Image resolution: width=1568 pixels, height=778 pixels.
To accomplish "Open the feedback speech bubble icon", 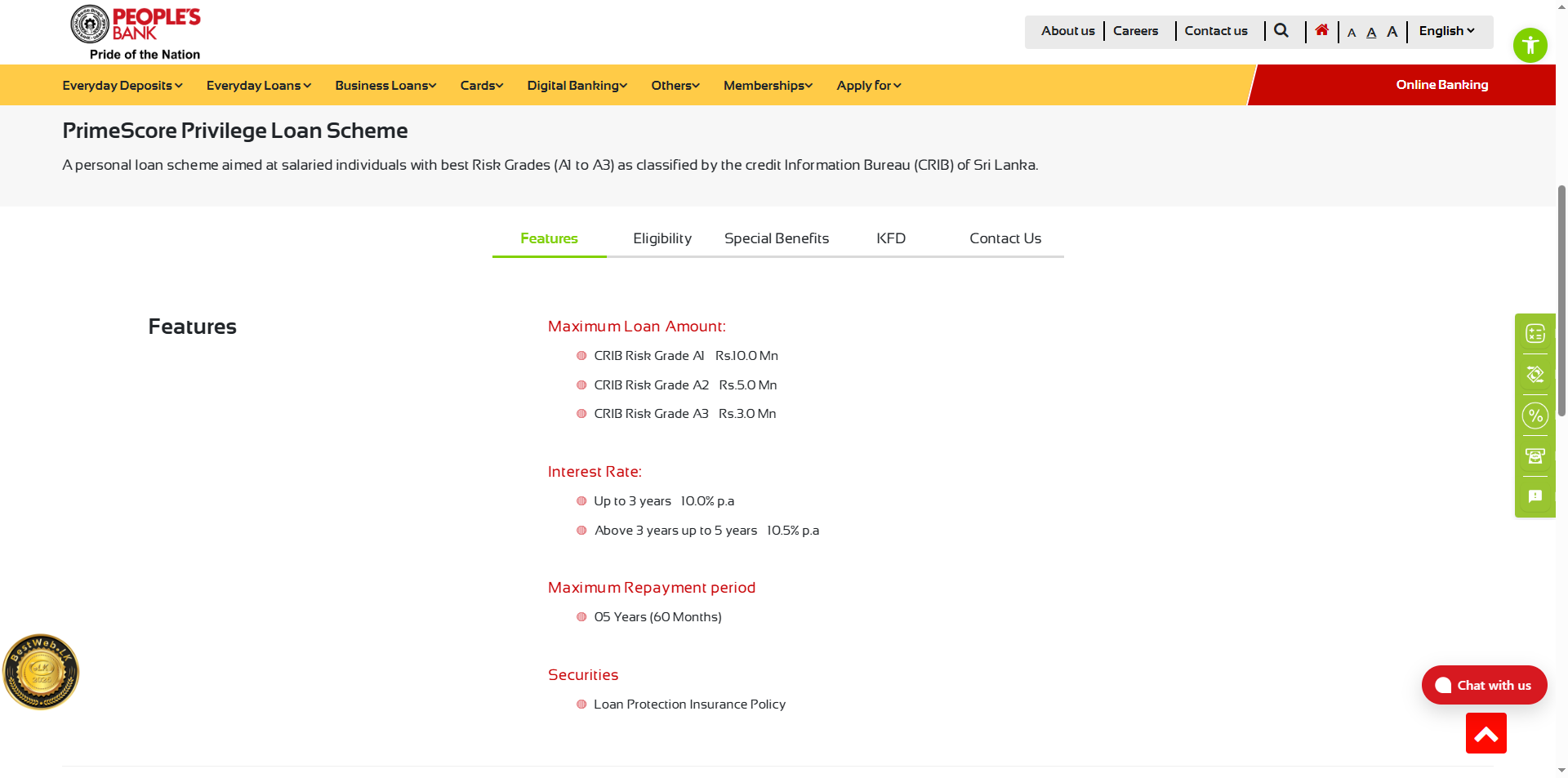I will pyautogui.click(x=1535, y=496).
